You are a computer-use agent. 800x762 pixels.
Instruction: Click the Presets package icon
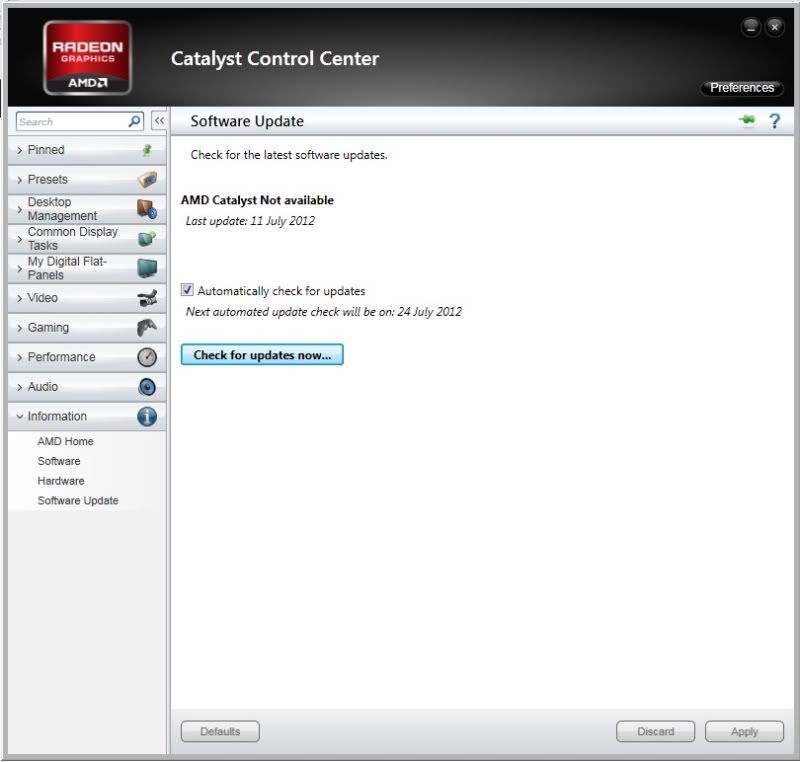147,180
